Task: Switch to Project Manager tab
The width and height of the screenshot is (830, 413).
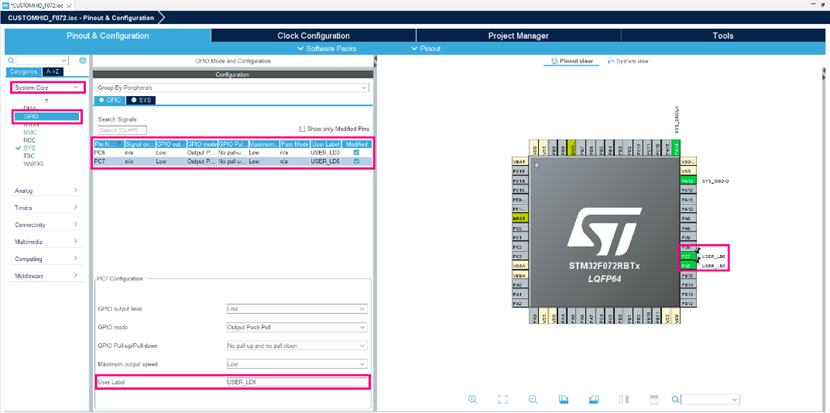Action: point(518,36)
